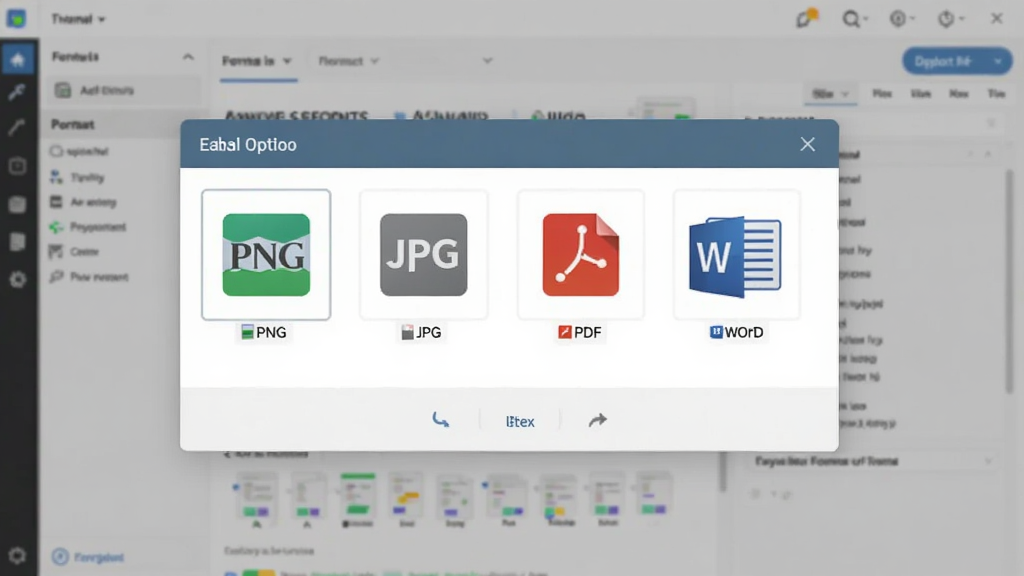Viewport: 1024px width, 576px height.
Task: Click the PNG label under the tile
Action: pyautogui.click(x=264, y=332)
